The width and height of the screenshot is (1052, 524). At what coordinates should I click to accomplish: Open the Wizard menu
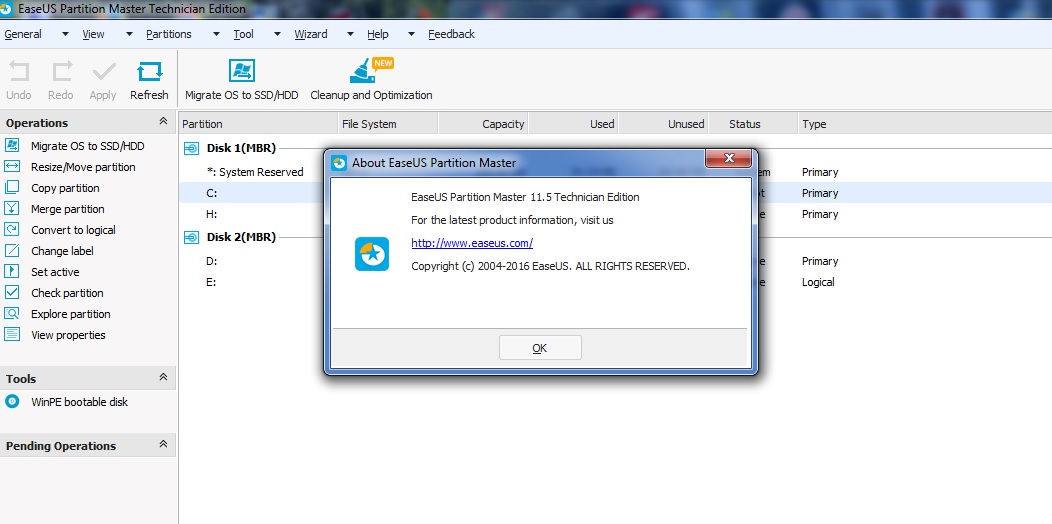(x=311, y=34)
